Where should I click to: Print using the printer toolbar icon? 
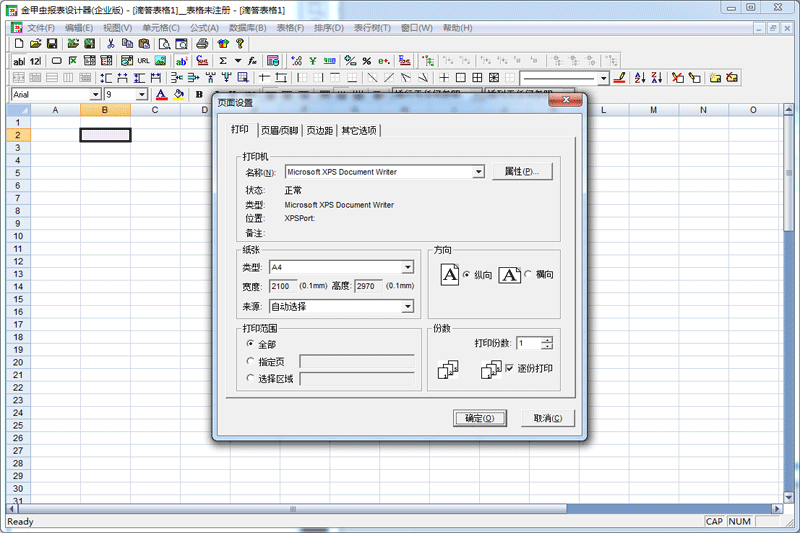tap(202, 44)
